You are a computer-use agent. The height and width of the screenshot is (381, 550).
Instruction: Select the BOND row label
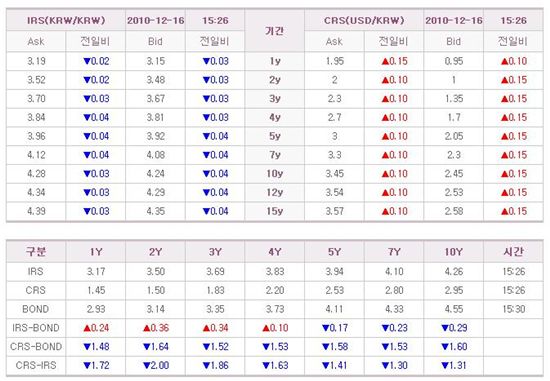tap(35, 309)
